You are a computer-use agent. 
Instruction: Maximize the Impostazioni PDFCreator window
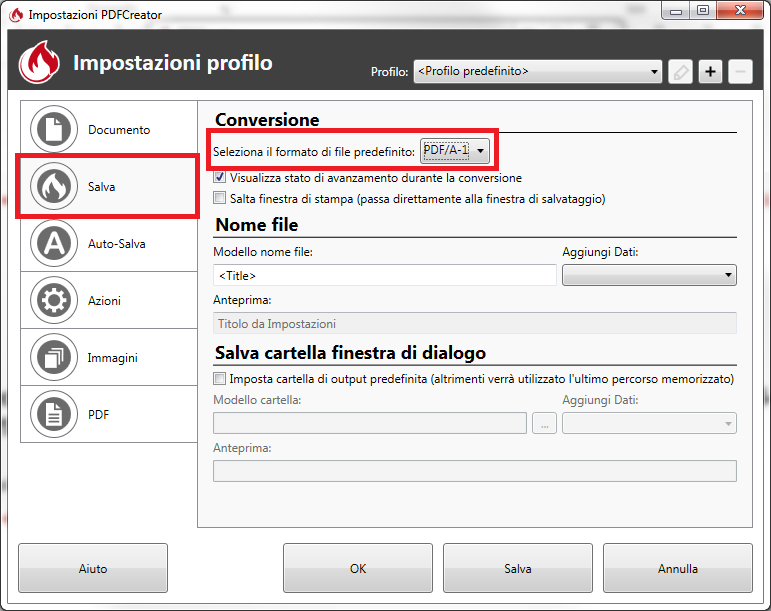click(703, 11)
